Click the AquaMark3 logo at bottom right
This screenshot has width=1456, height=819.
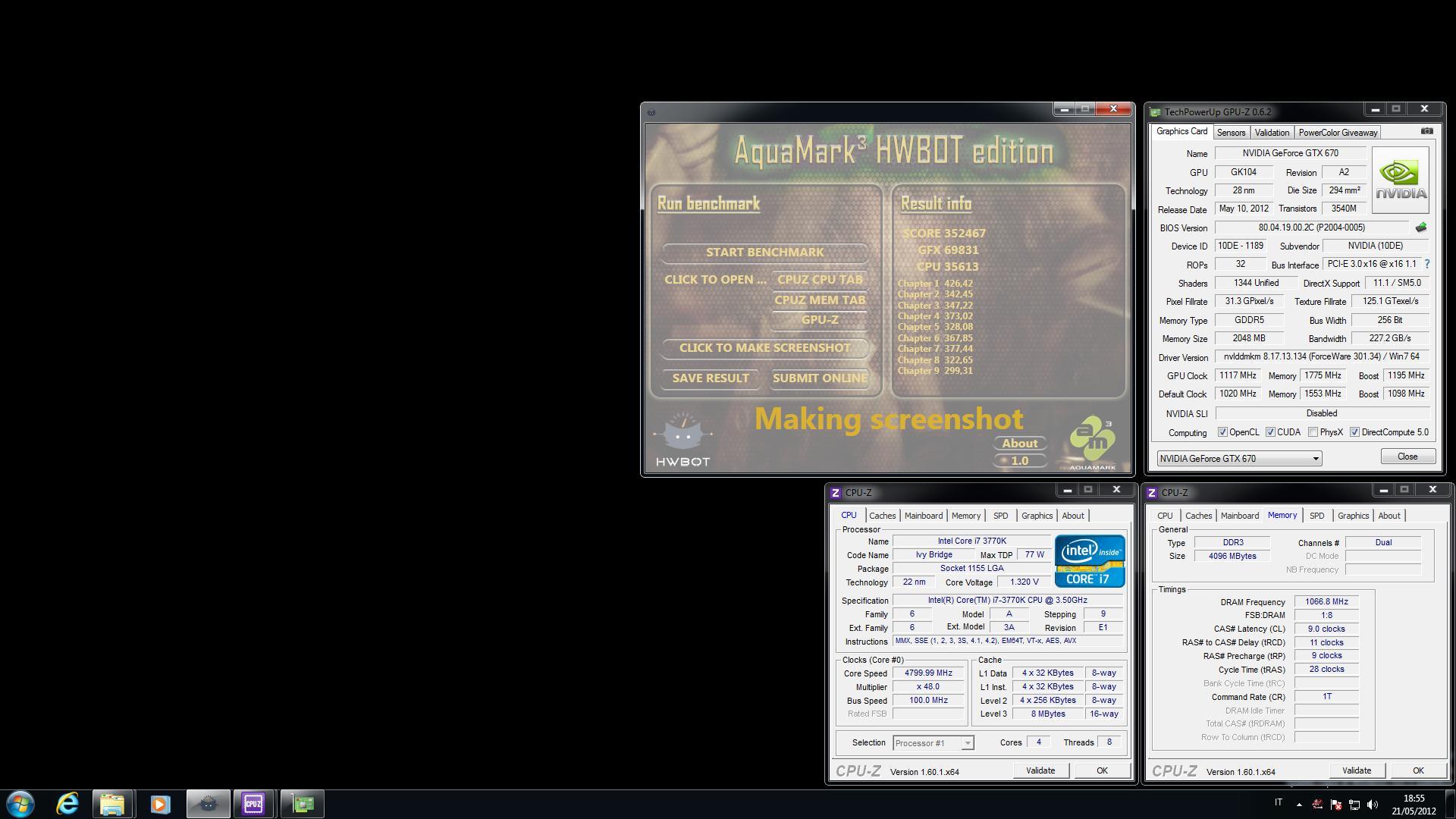coord(1093,442)
